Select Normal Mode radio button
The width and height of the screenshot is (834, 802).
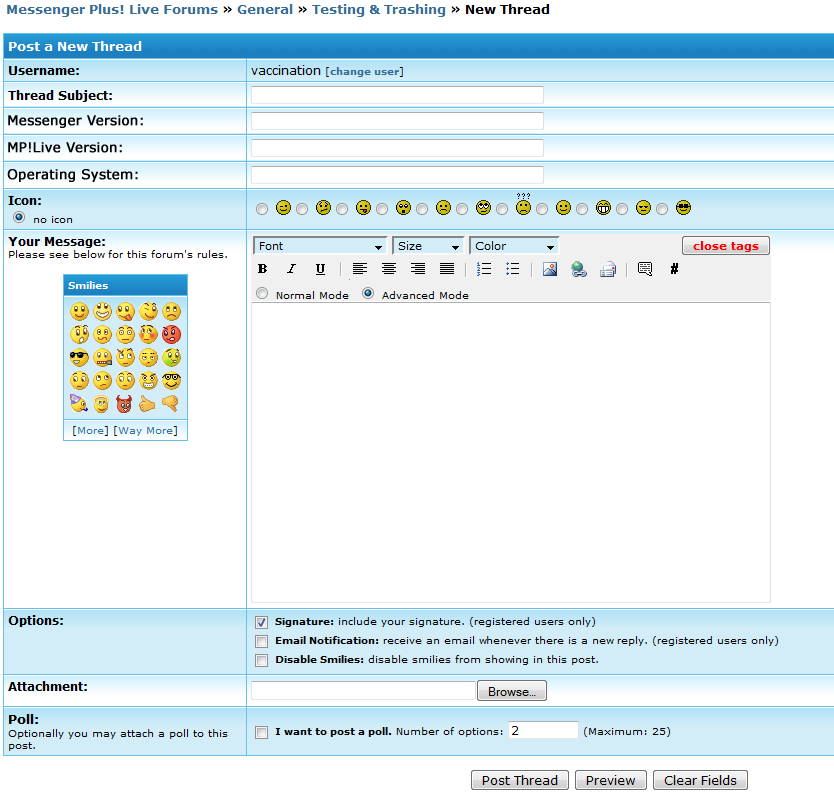(x=263, y=295)
